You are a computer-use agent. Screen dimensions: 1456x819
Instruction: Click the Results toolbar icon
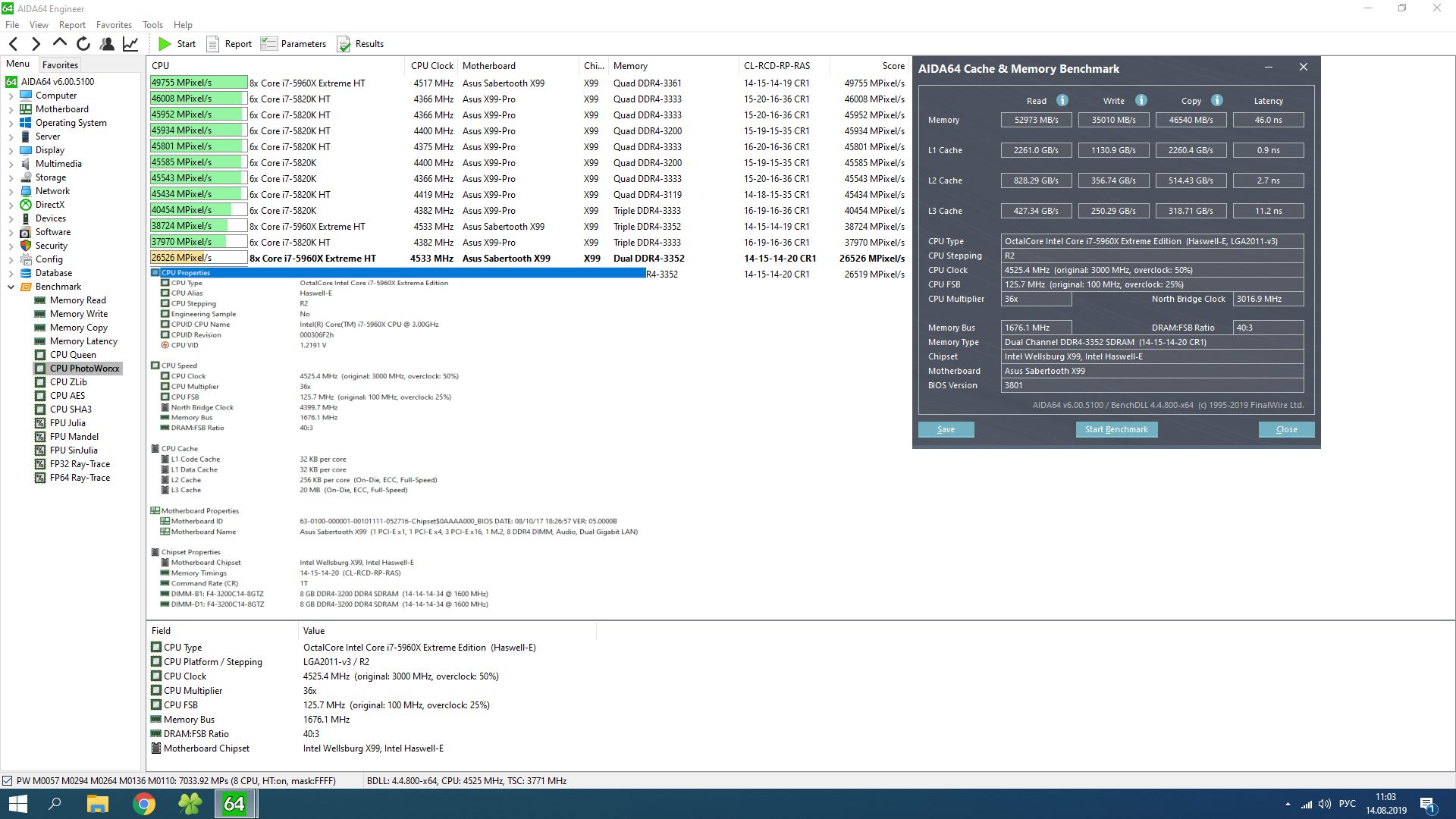(x=344, y=44)
